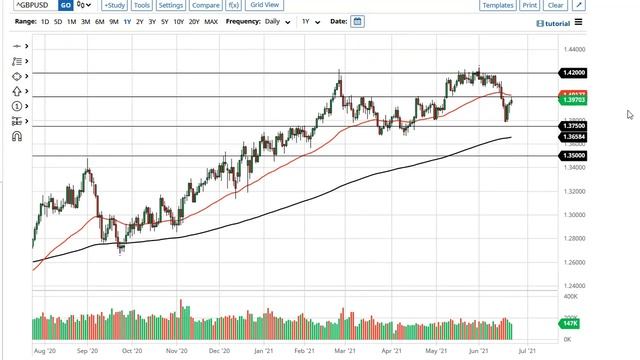
Task: Open the +Study menu
Action: pyautogui.click(x=114, y=5)
